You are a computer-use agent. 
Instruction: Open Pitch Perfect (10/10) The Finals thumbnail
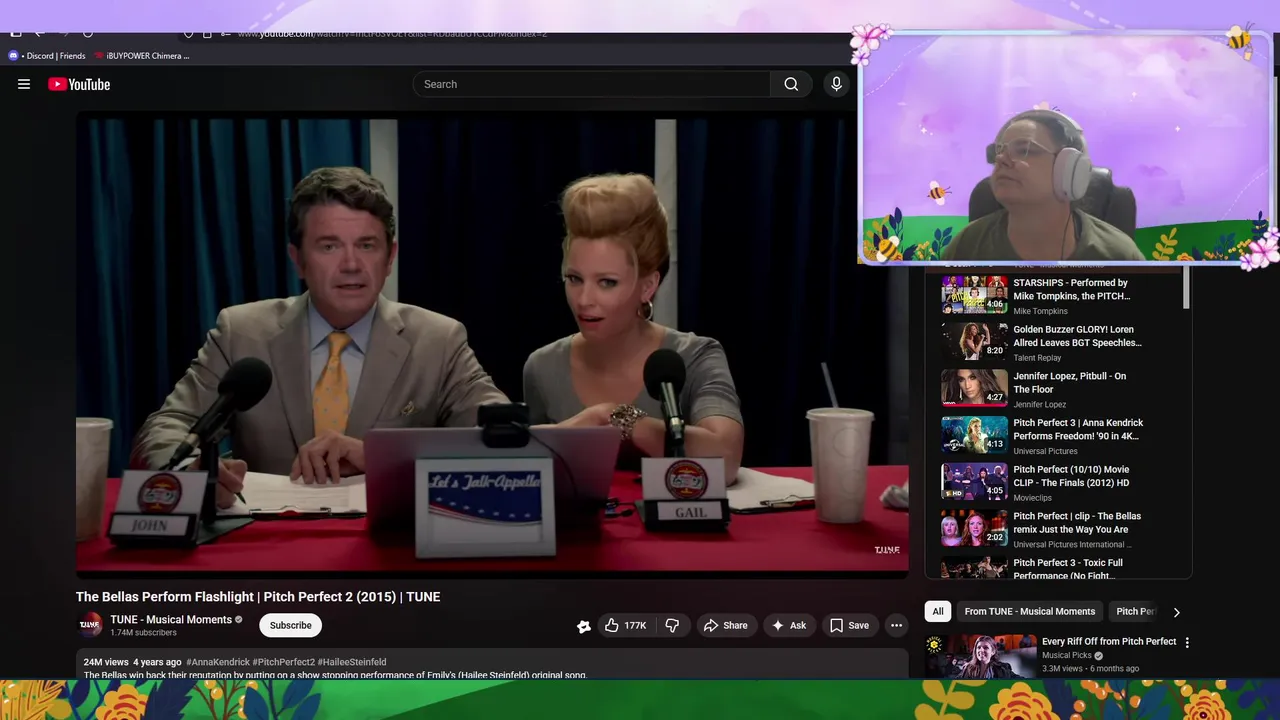point(974,481)
